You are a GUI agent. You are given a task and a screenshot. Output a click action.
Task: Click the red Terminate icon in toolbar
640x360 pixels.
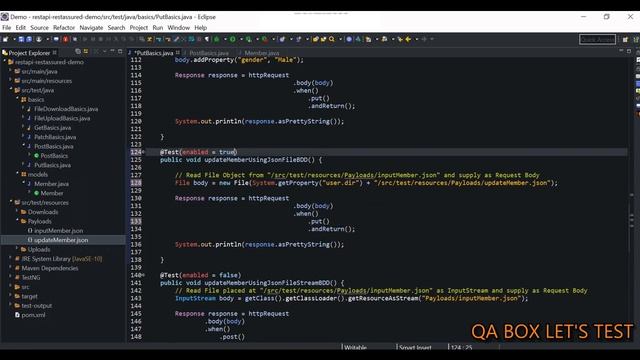65,39
